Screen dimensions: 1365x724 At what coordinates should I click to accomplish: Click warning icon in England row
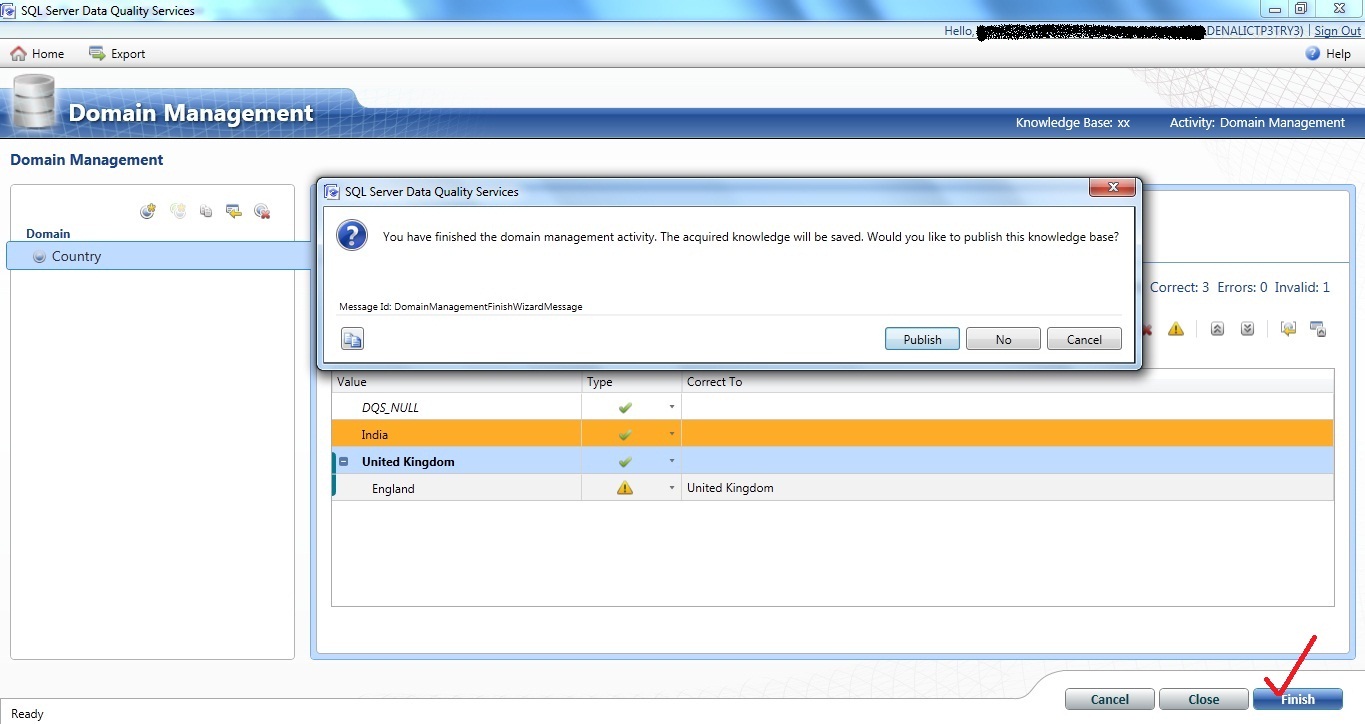tap(625, 488)
